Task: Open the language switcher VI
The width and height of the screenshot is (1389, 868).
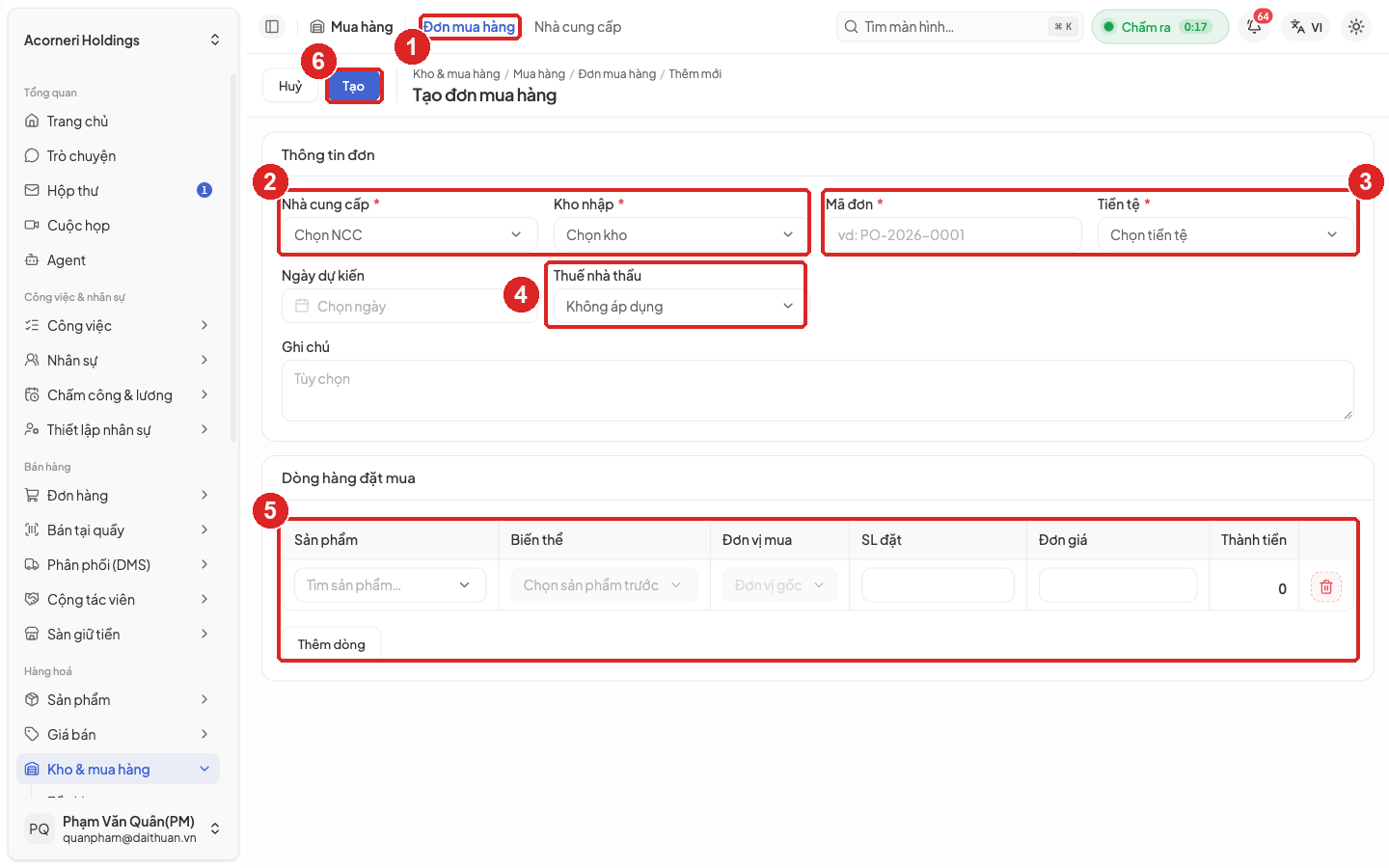Action: click(x=1306, y=27)
